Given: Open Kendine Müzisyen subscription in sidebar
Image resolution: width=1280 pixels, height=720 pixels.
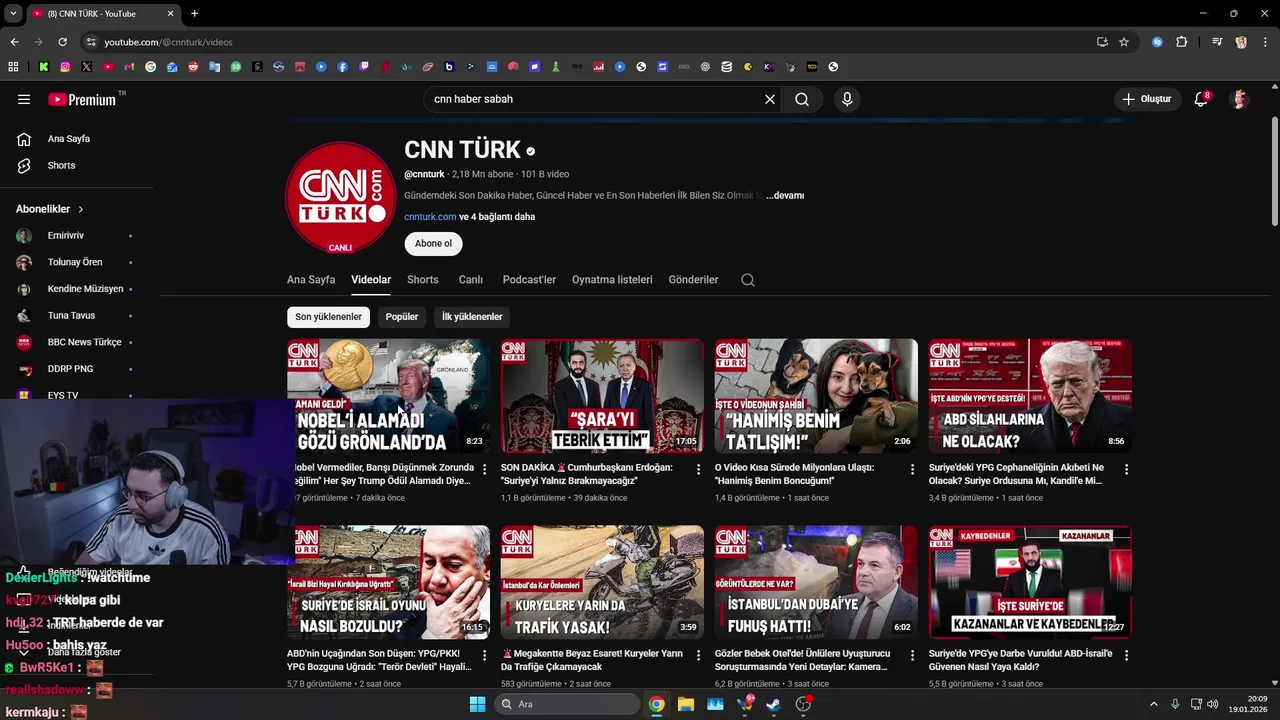Looking at the screenshot, I should 85,289.
